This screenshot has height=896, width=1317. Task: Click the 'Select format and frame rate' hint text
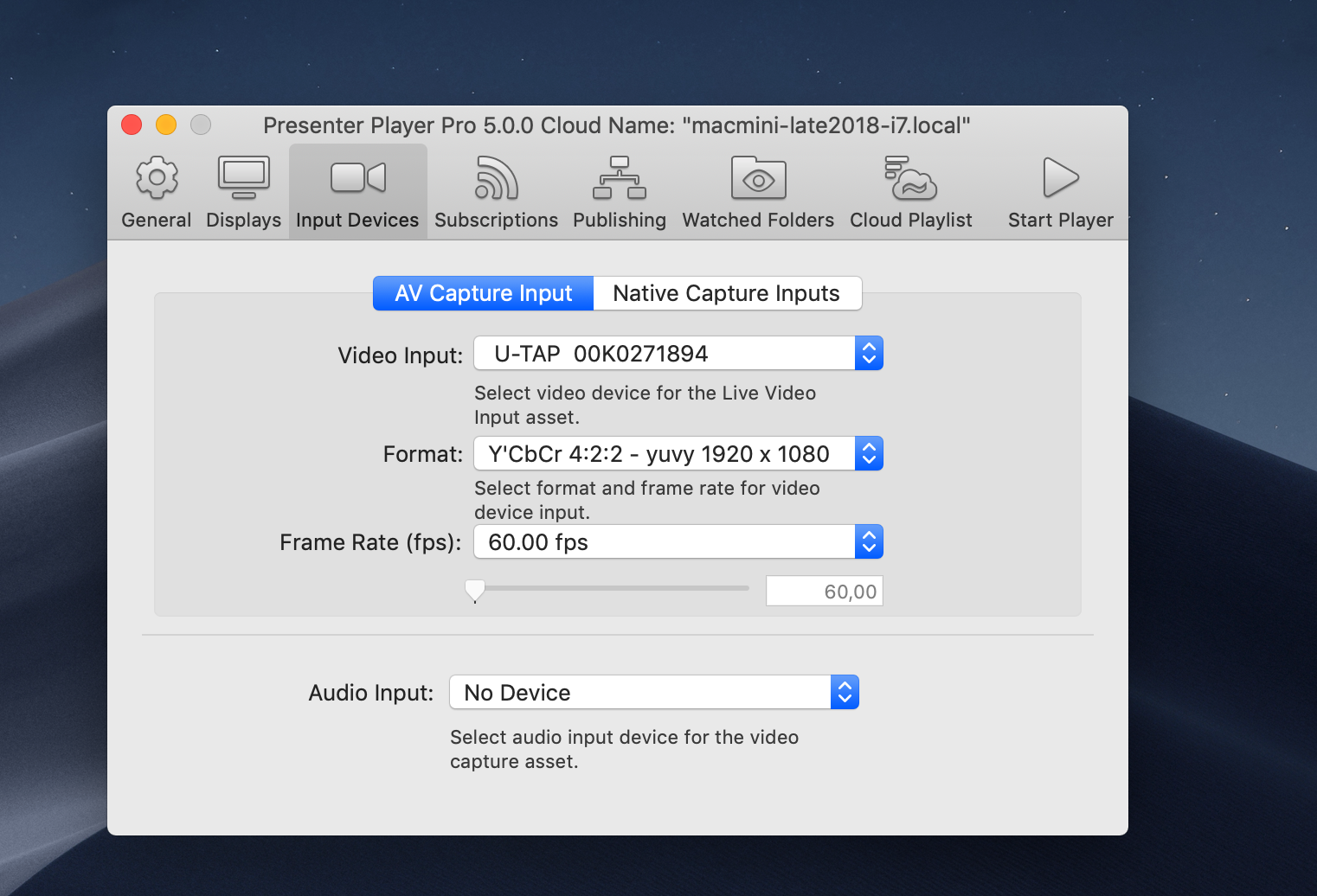(x=646, y=500)
